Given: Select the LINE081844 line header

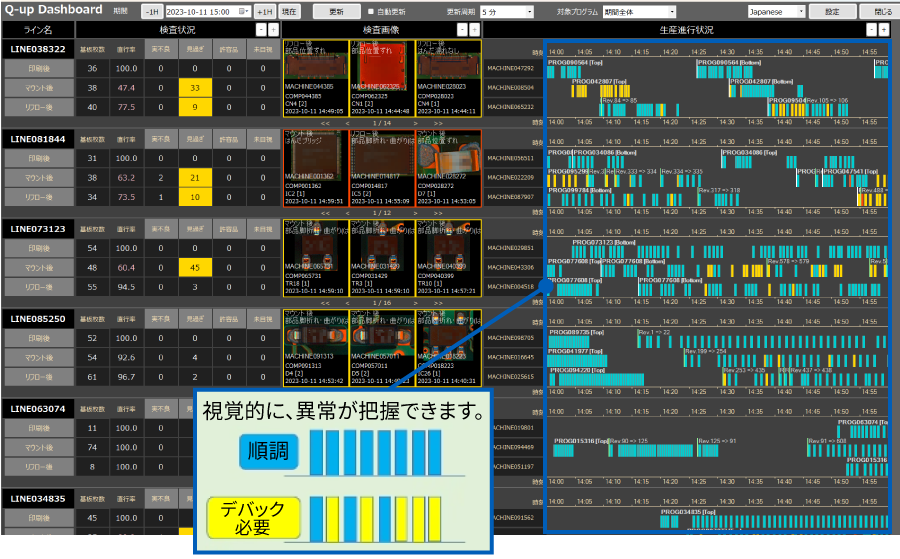Looking at the screenshot, I should pos(38,139).
